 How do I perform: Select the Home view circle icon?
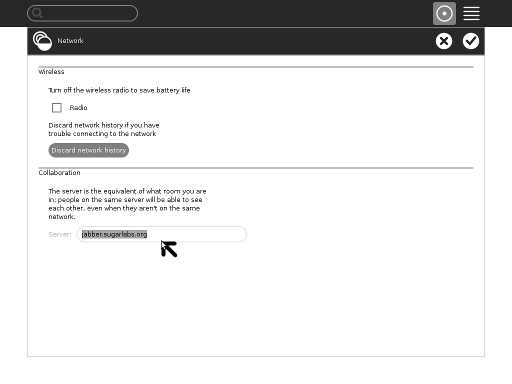pos(444,13)
